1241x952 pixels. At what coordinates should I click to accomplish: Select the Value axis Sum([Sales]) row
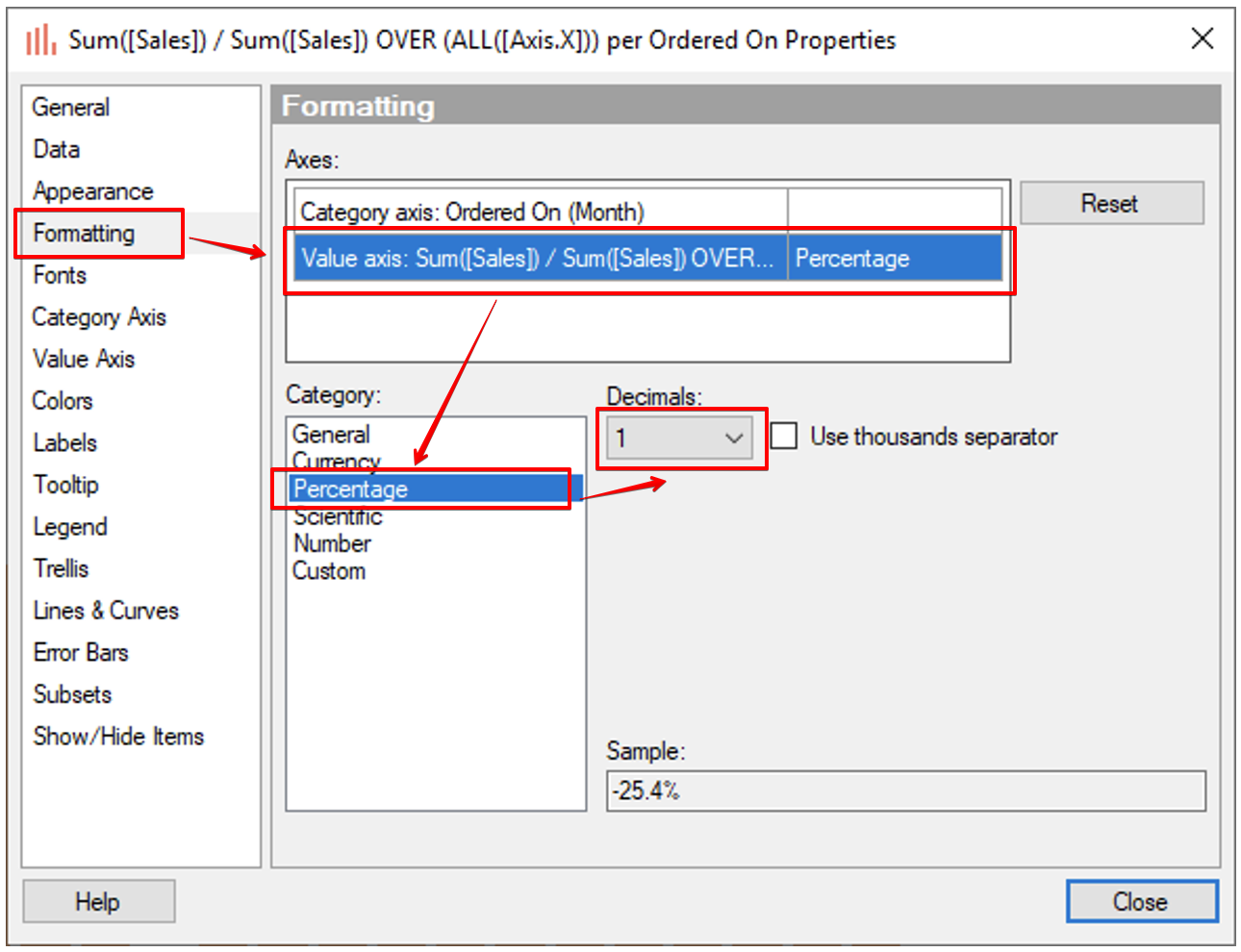coord(647,258)
